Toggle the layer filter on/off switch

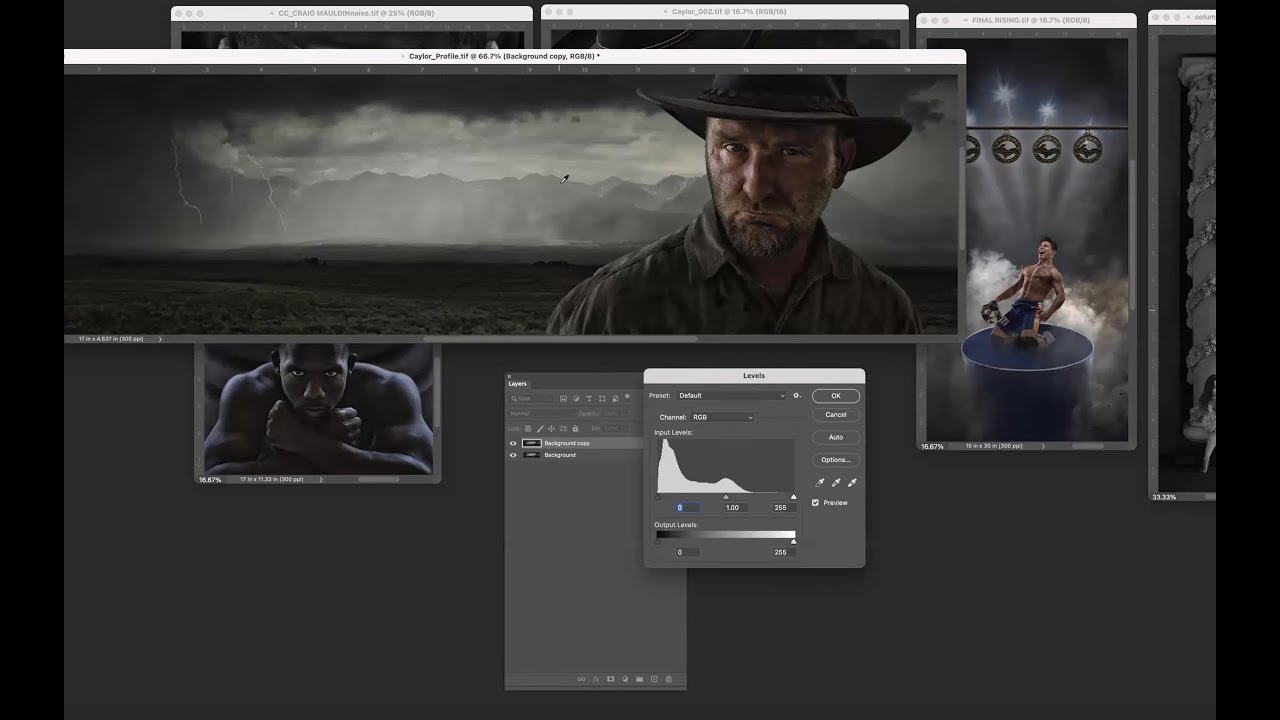click(627, 397)
